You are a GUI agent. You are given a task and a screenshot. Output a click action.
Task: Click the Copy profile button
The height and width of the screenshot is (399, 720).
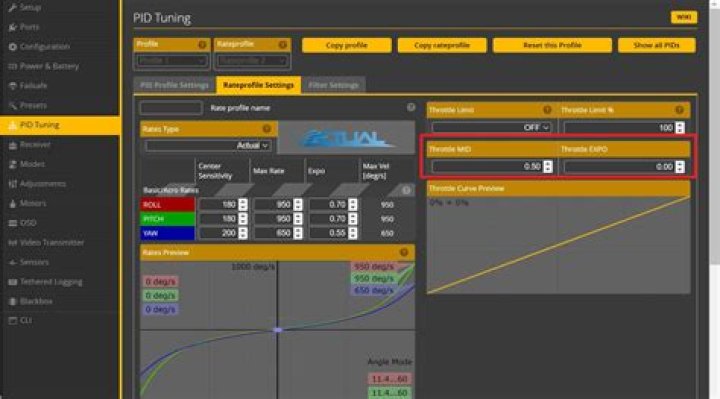click(x=347, y=45)
